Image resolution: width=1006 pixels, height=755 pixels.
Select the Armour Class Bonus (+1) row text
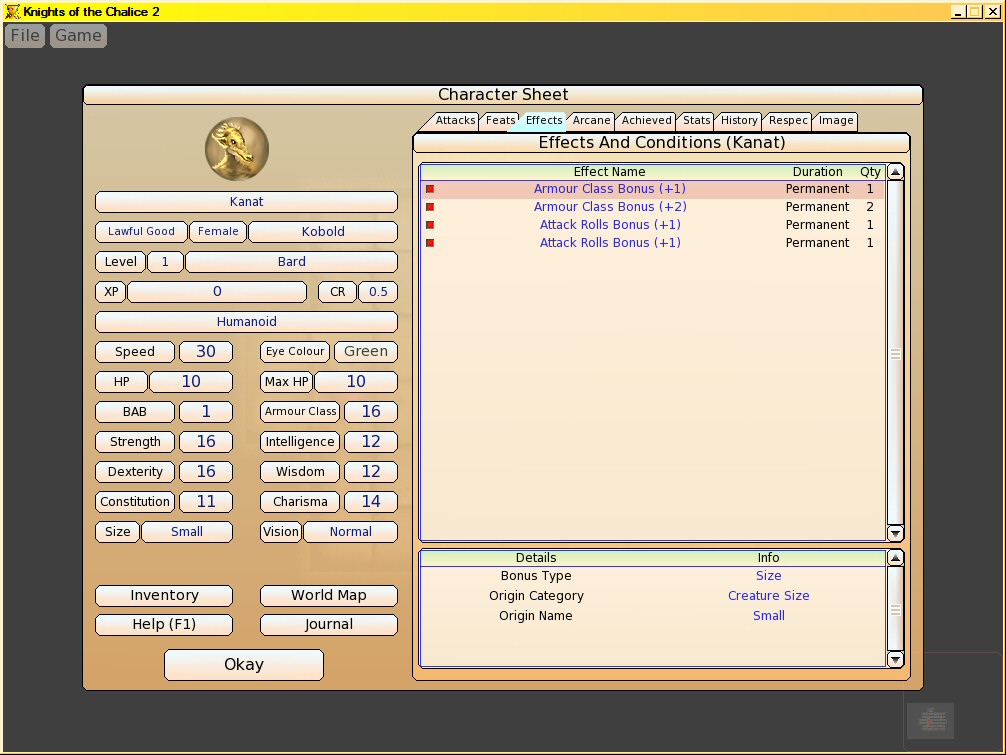610,189
